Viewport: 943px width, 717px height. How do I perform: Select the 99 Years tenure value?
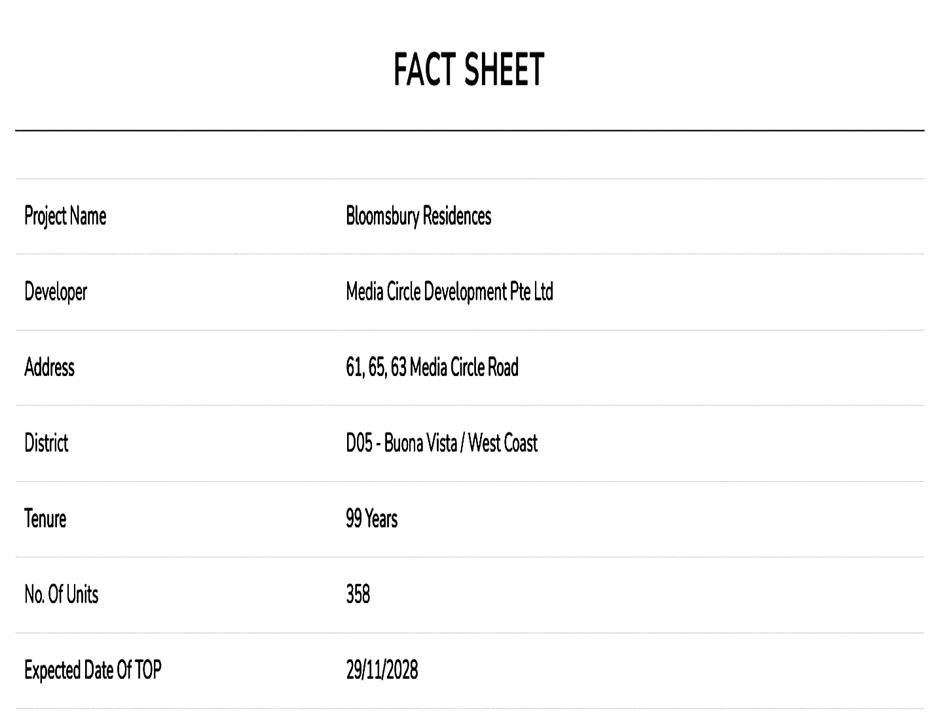[371, 519]
